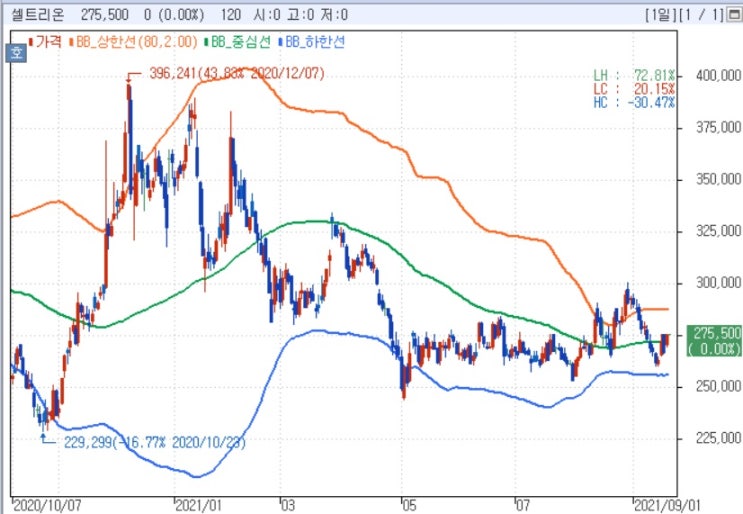The image size is (743, 514).
Task: Click the LH : 72.81% statistic
Action: pyautogui.click(x=634, y=75)
